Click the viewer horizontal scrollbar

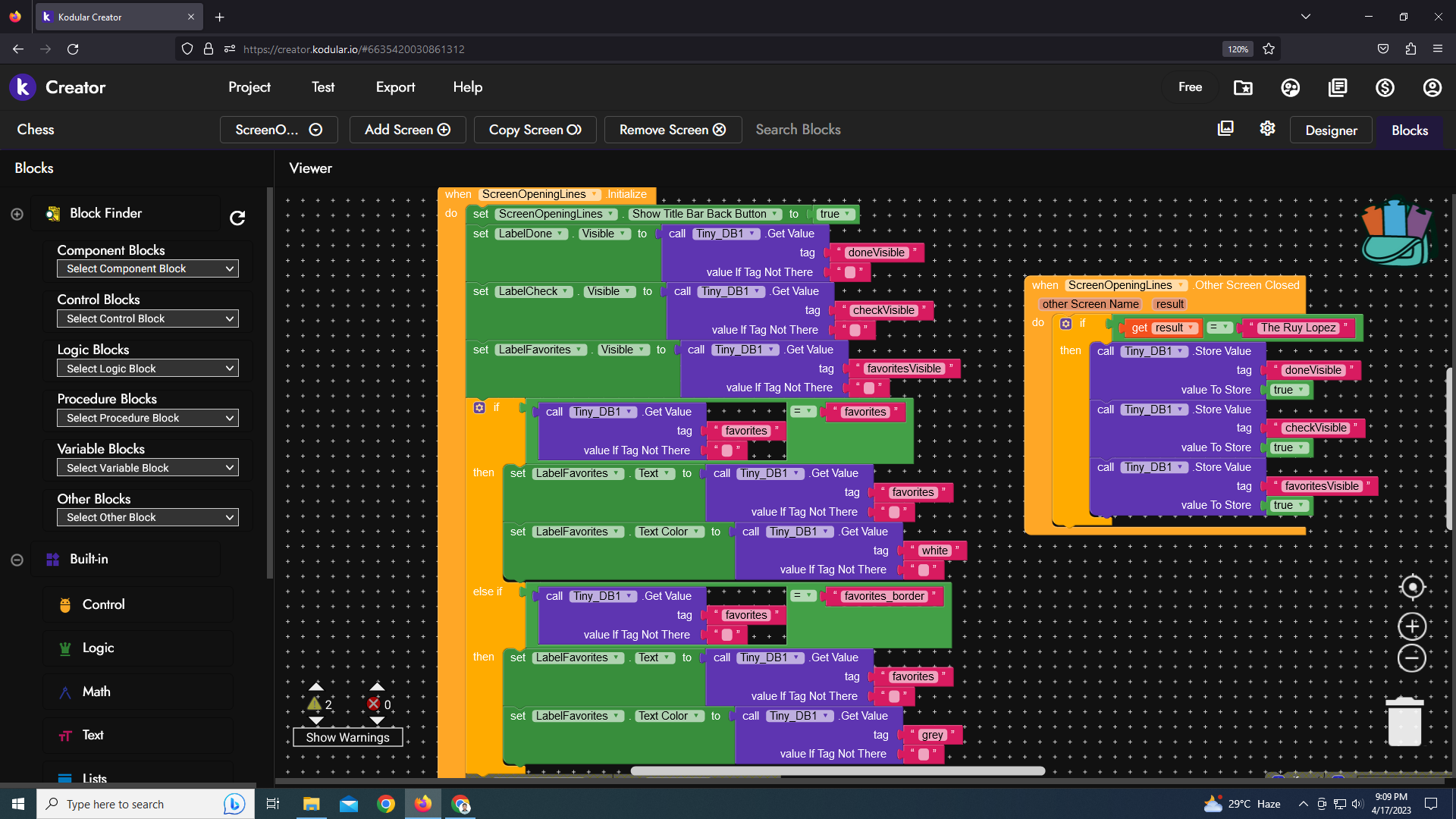[837, 771]
